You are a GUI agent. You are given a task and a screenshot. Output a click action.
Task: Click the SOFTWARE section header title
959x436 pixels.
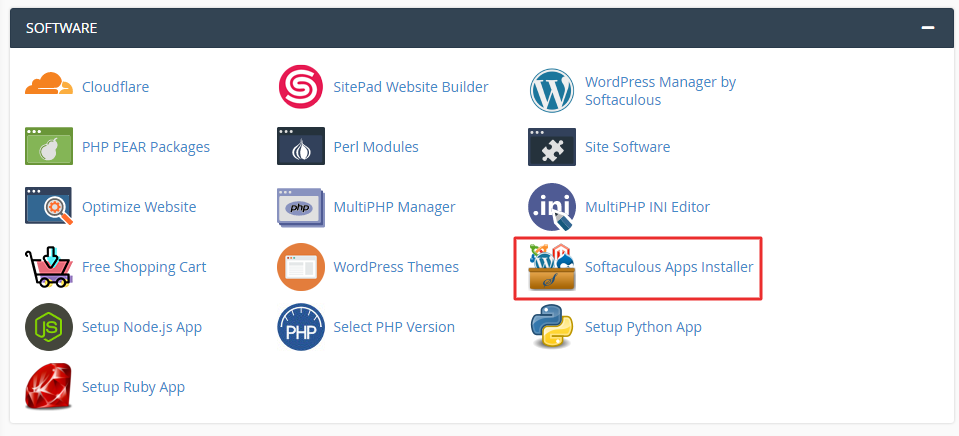[61, 28]
